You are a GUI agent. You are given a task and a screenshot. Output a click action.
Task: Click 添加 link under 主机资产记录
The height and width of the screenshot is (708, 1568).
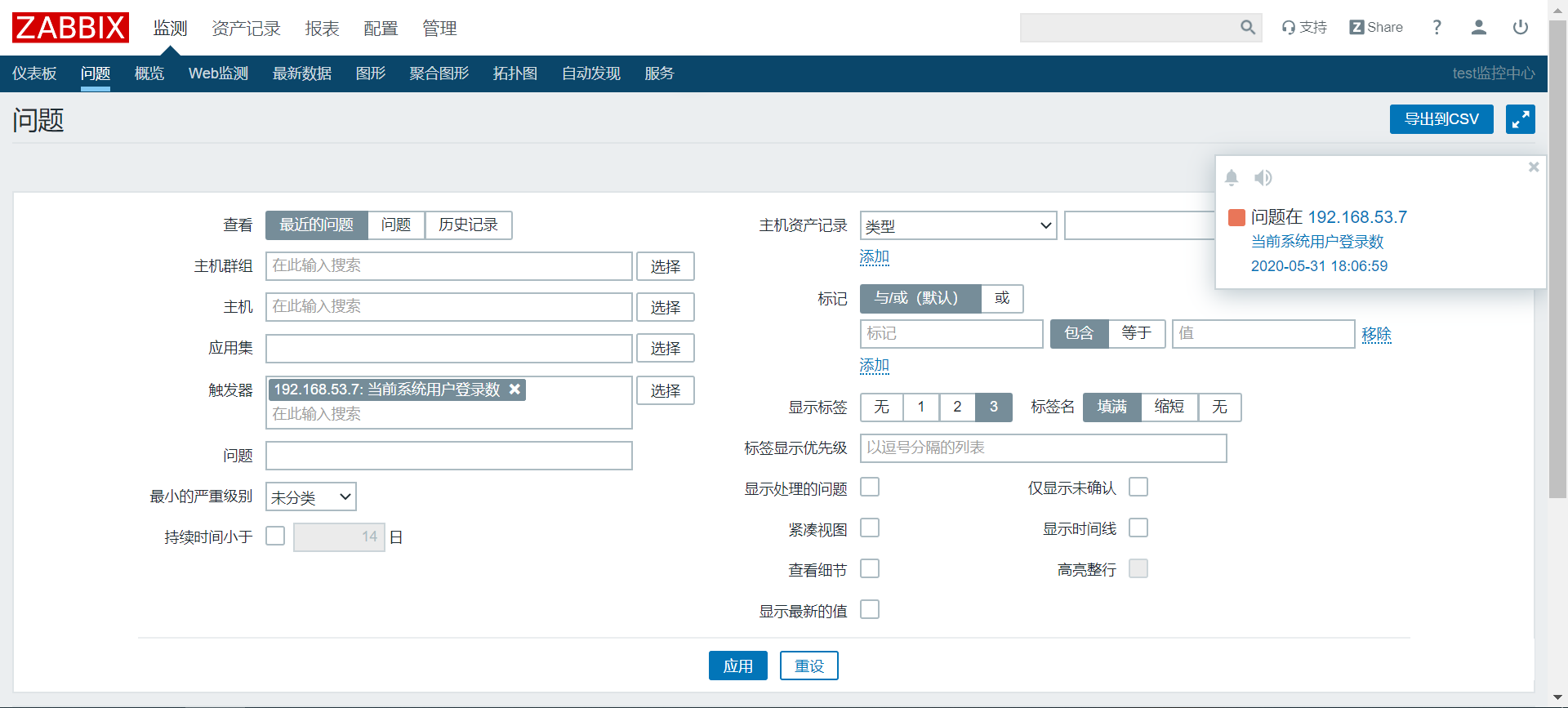(x=874, y=256)
